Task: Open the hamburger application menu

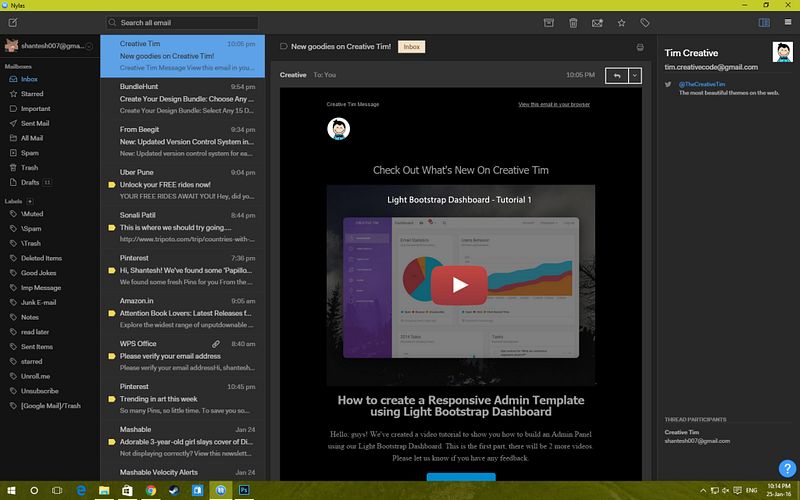Action: [x=788, y=22]
